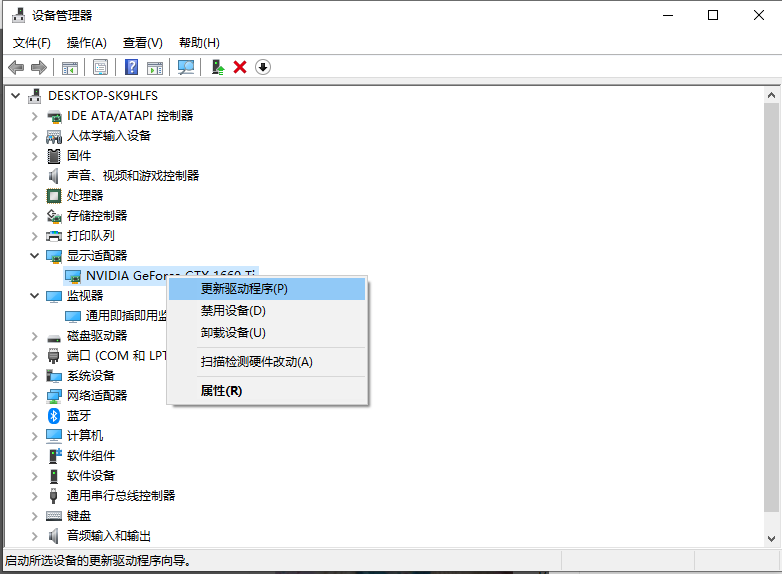Screen dimensions: 782x574
Task: Open the 查看(V) menu
Action: [143, 43]
